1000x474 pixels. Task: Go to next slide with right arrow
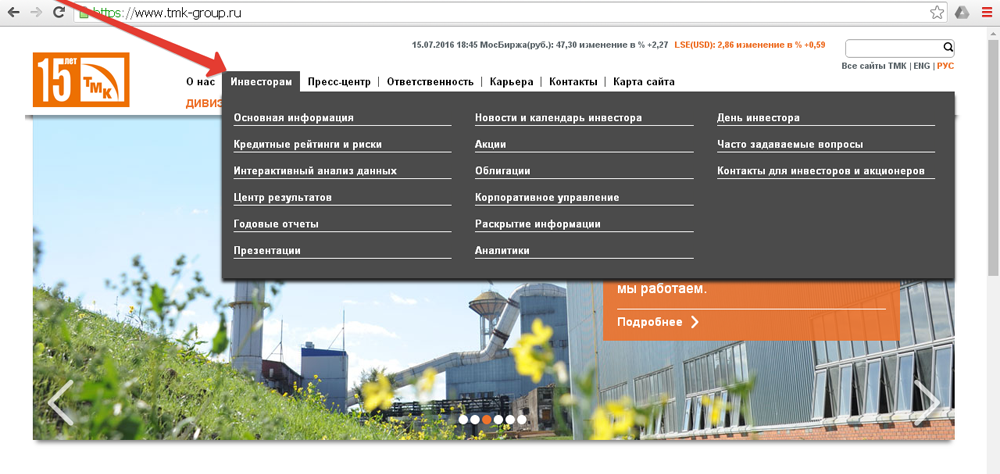click(927, 402)
